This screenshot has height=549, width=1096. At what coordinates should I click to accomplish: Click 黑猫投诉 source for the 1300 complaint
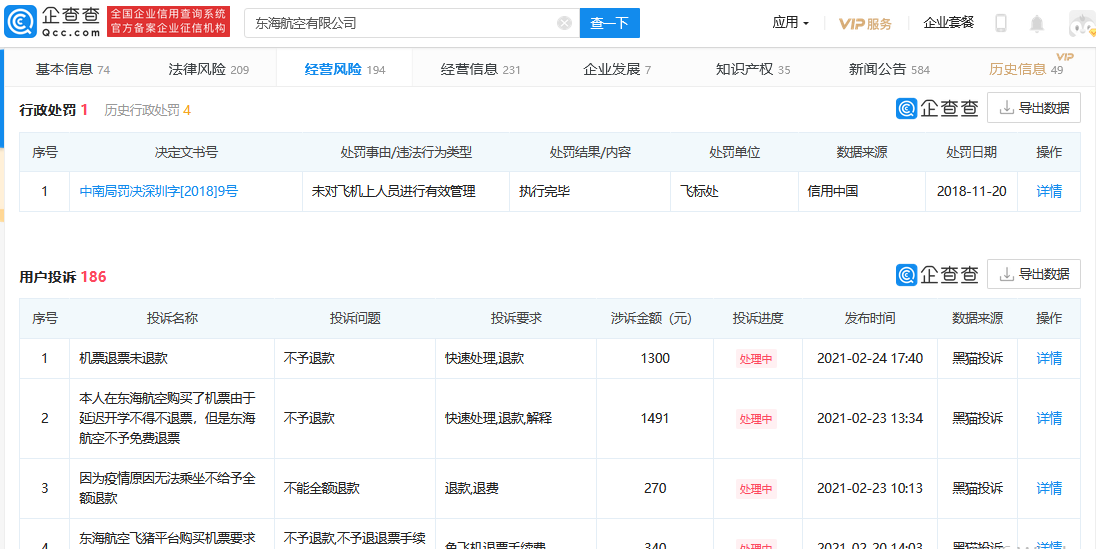977,358
